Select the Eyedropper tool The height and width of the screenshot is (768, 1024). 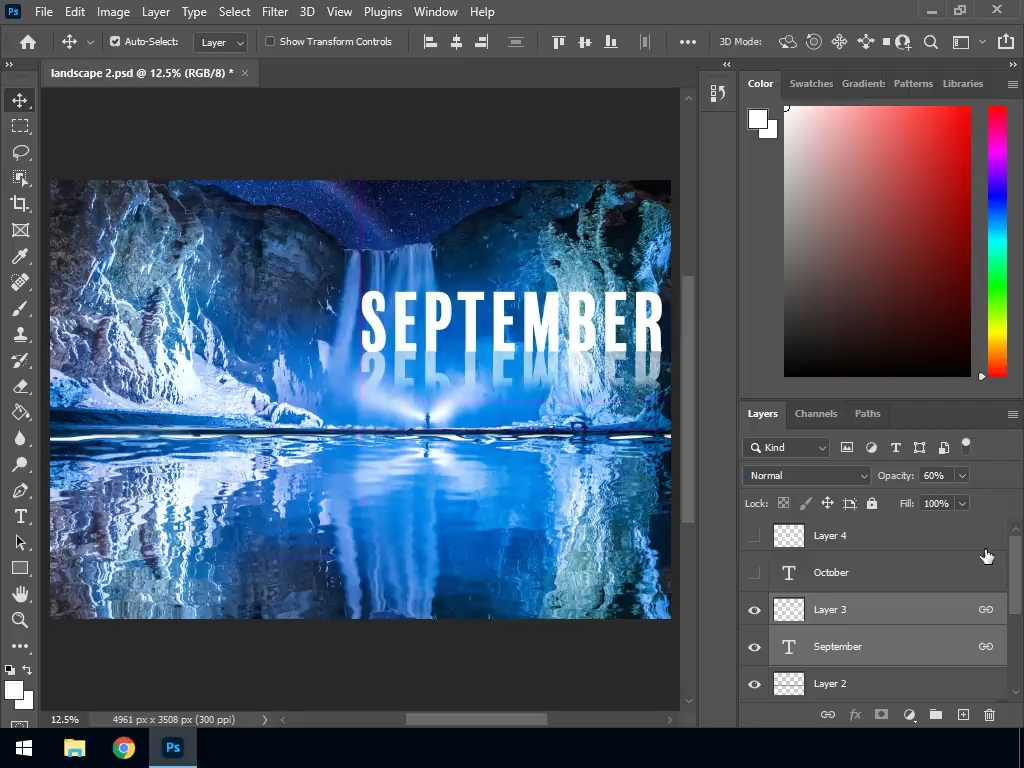click(20, 256)
